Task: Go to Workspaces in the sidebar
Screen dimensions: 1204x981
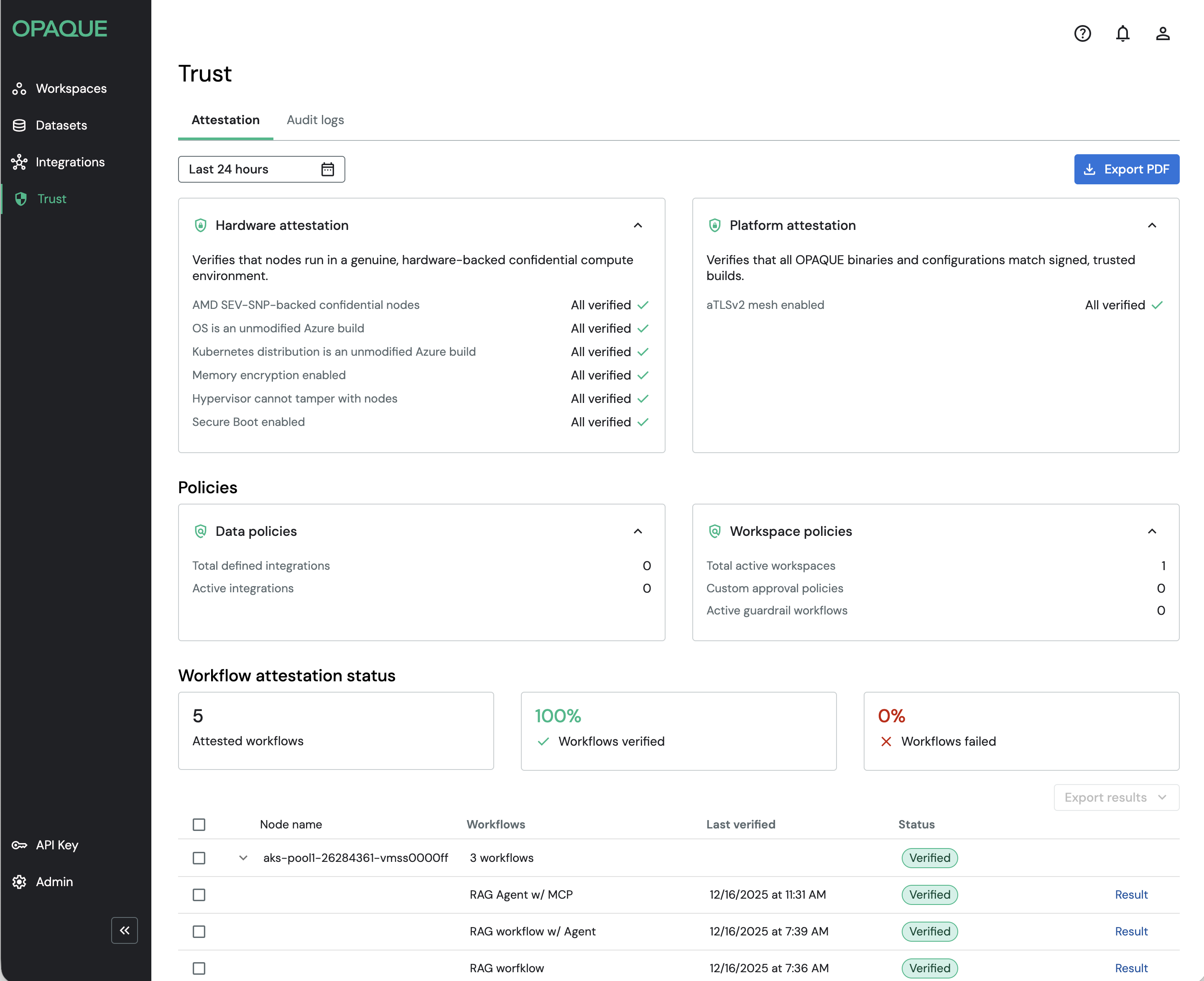Action: pos(71,89)
